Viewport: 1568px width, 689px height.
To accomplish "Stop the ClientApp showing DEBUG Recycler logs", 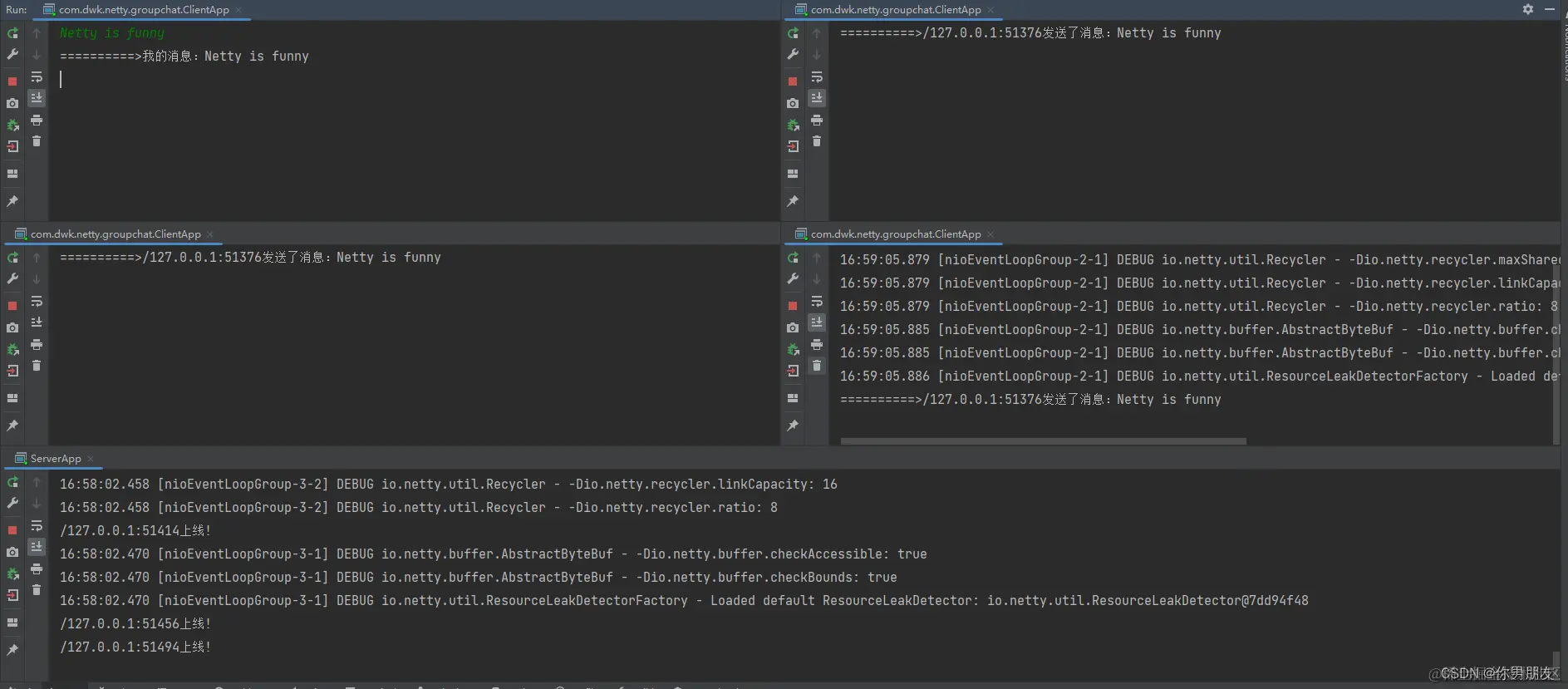I will coord(793,306).
